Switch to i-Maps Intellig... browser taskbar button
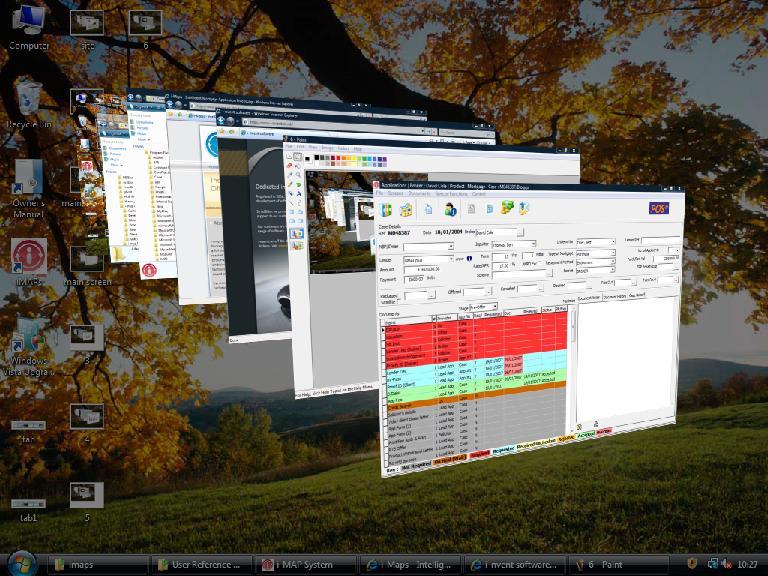The width and height of the screenshot is (768, 576). pos(409,565)
